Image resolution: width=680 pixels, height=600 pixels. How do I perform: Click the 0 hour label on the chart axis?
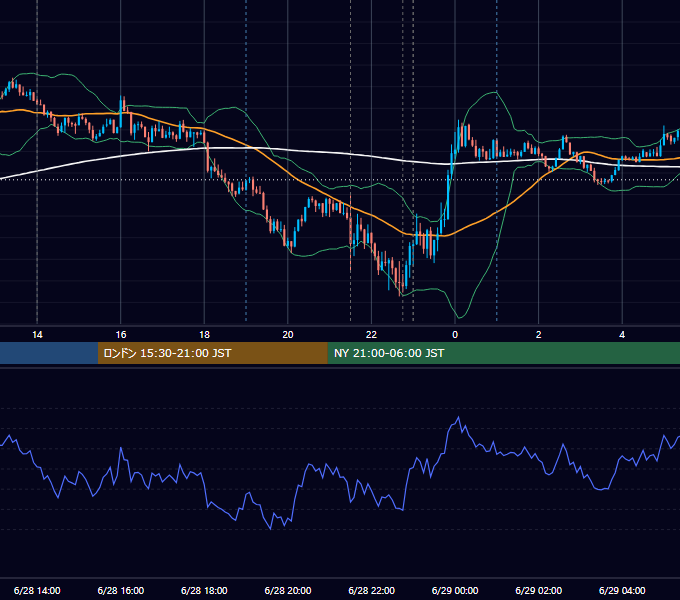pos(455,335)
